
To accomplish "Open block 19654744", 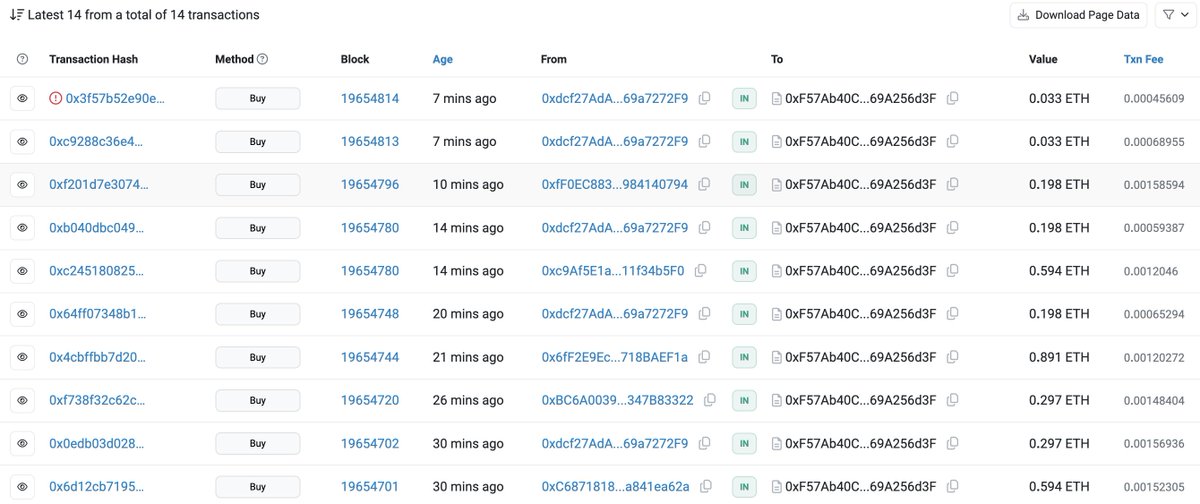I will [370, 357].
